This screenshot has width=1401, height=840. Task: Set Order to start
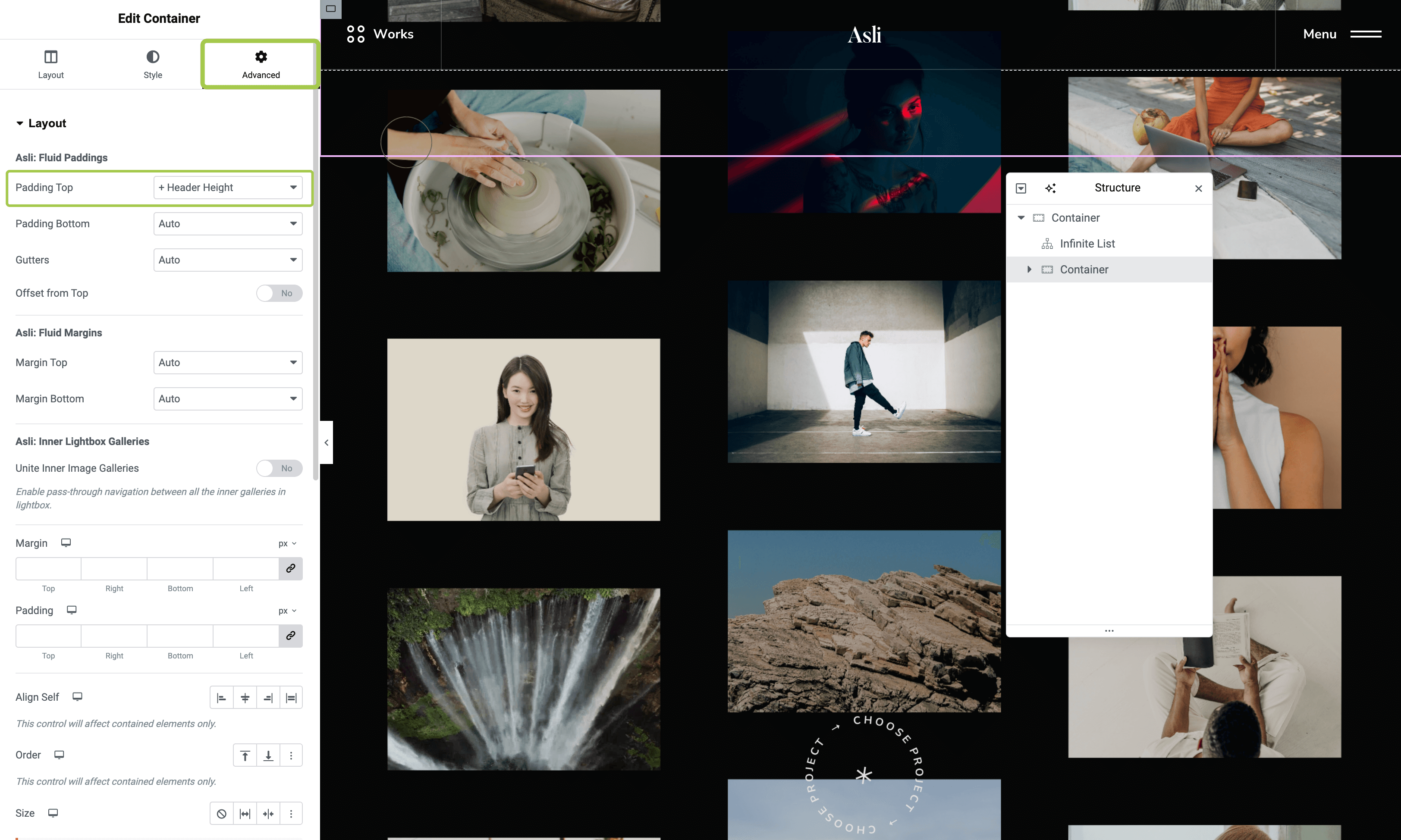click(x=245, y=755)
